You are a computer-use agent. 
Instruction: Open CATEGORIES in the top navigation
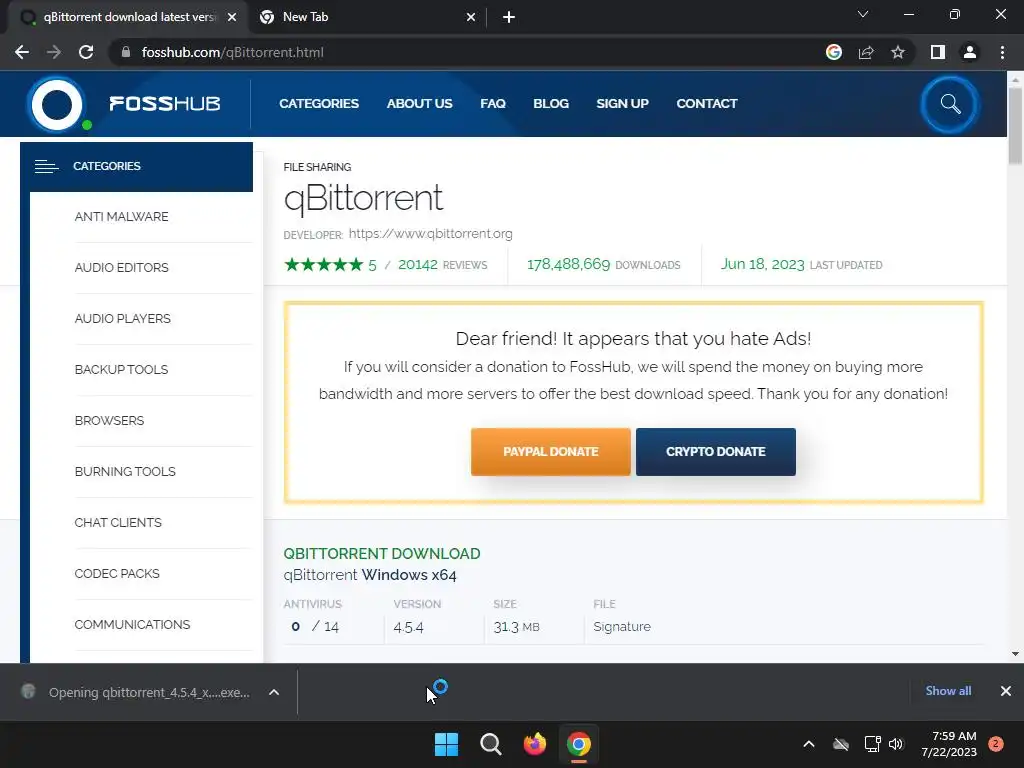click(x=319, y=104)
